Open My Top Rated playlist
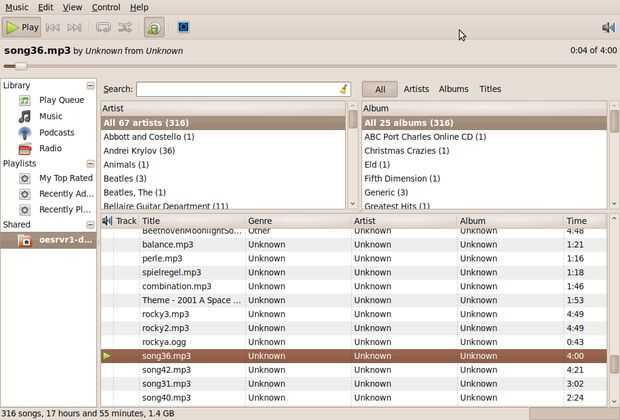 click(x=66, y=178)
